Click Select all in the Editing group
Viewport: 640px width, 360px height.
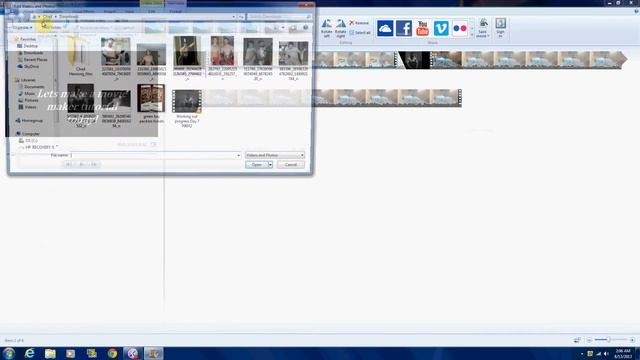tap(360, 33)
